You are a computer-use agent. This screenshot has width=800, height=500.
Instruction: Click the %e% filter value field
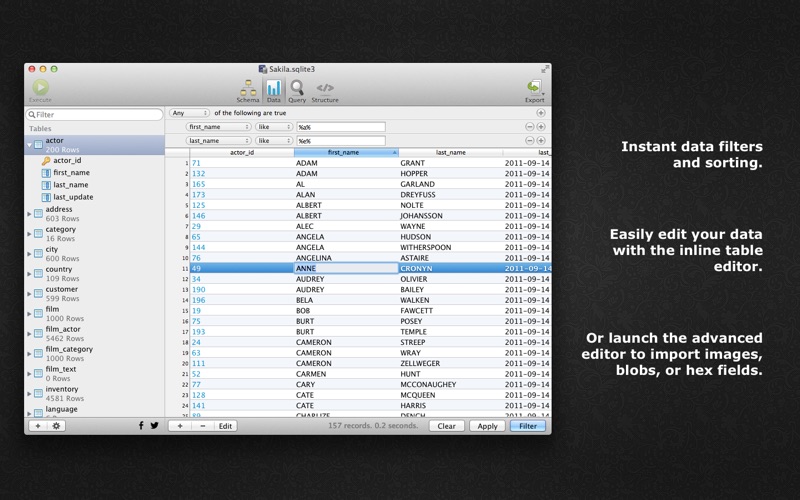341,141
